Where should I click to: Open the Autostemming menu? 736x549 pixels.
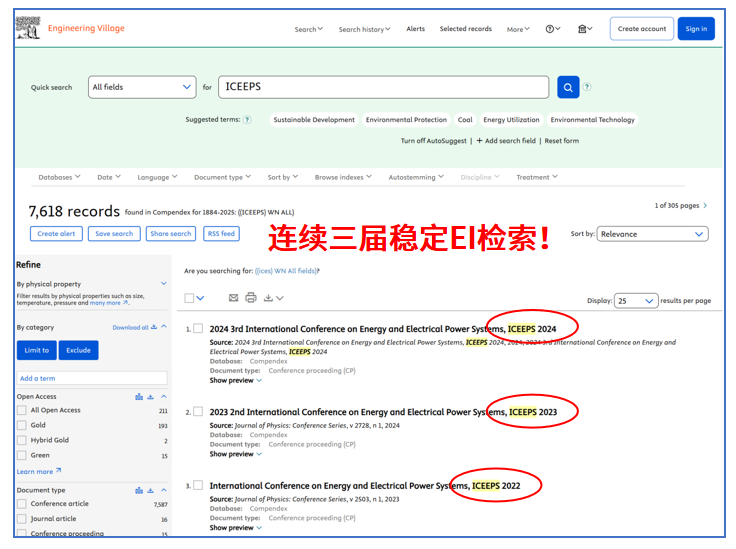[x=416, y=177]
